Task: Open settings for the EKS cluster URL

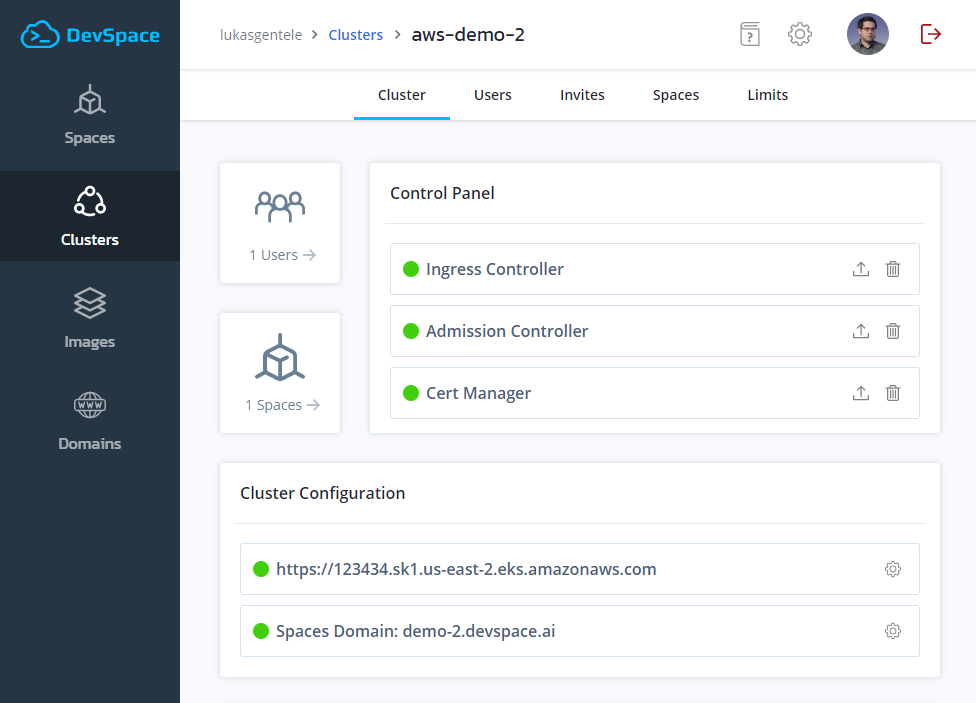Action: 893,569
